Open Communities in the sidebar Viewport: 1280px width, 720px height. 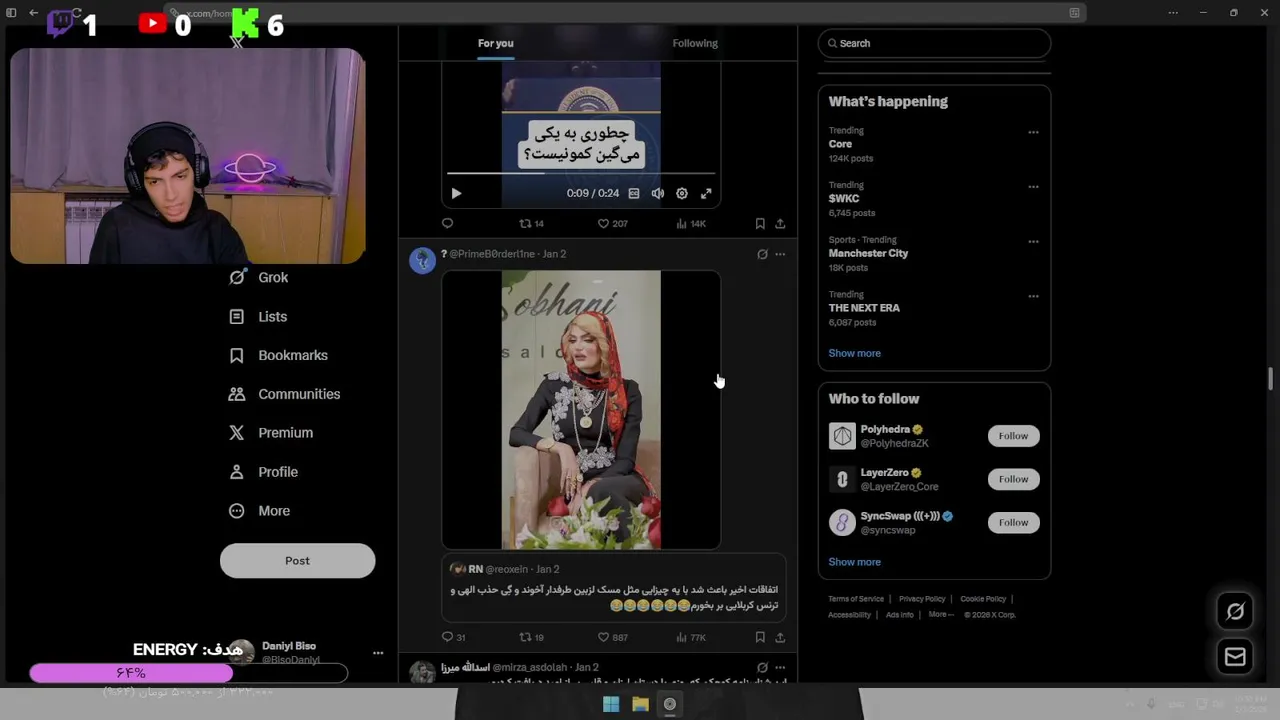point(284,394)
